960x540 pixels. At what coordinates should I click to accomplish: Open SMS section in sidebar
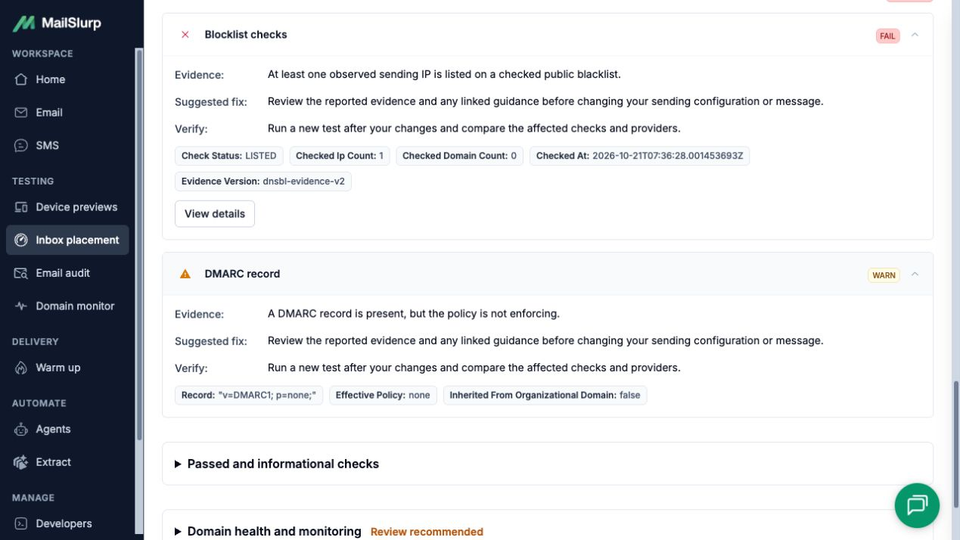point(67,146)
